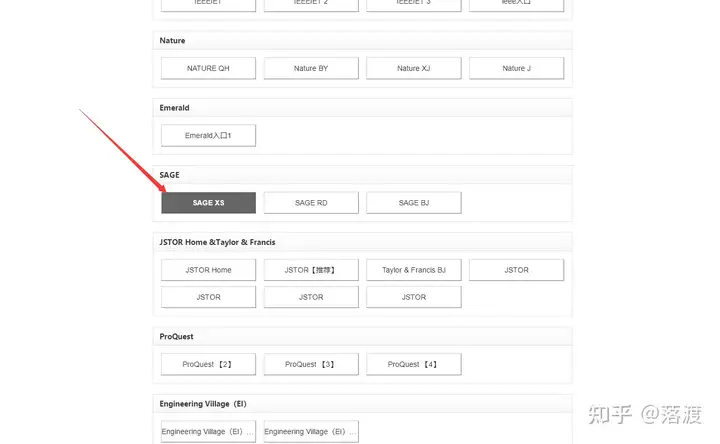Viewport: 720px width, 444px height.
Task: Click the Emerald section heading
Action: click(174, 108)
